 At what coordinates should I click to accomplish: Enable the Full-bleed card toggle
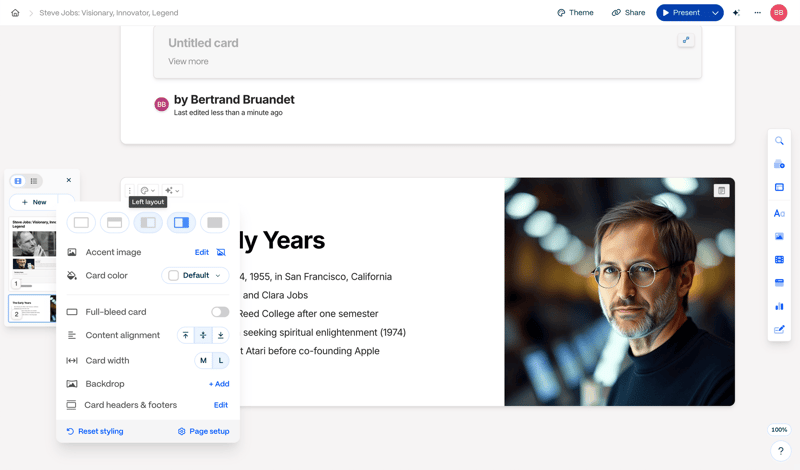tap(219, 312)
